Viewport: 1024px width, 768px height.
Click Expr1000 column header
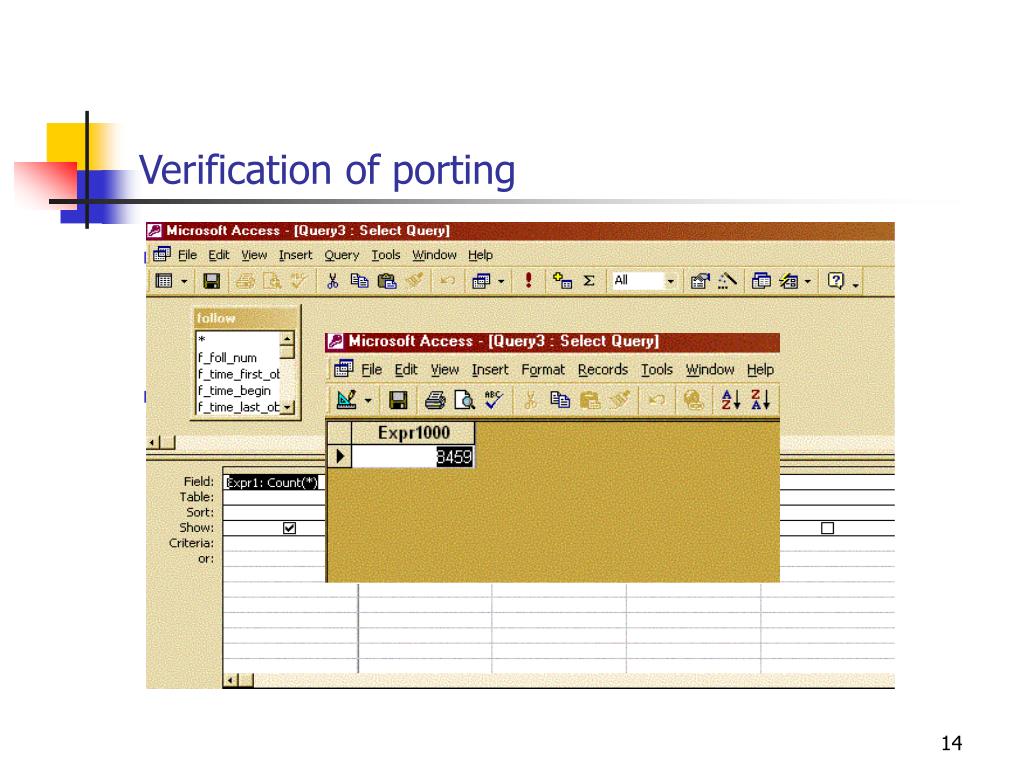click(413, 432)
